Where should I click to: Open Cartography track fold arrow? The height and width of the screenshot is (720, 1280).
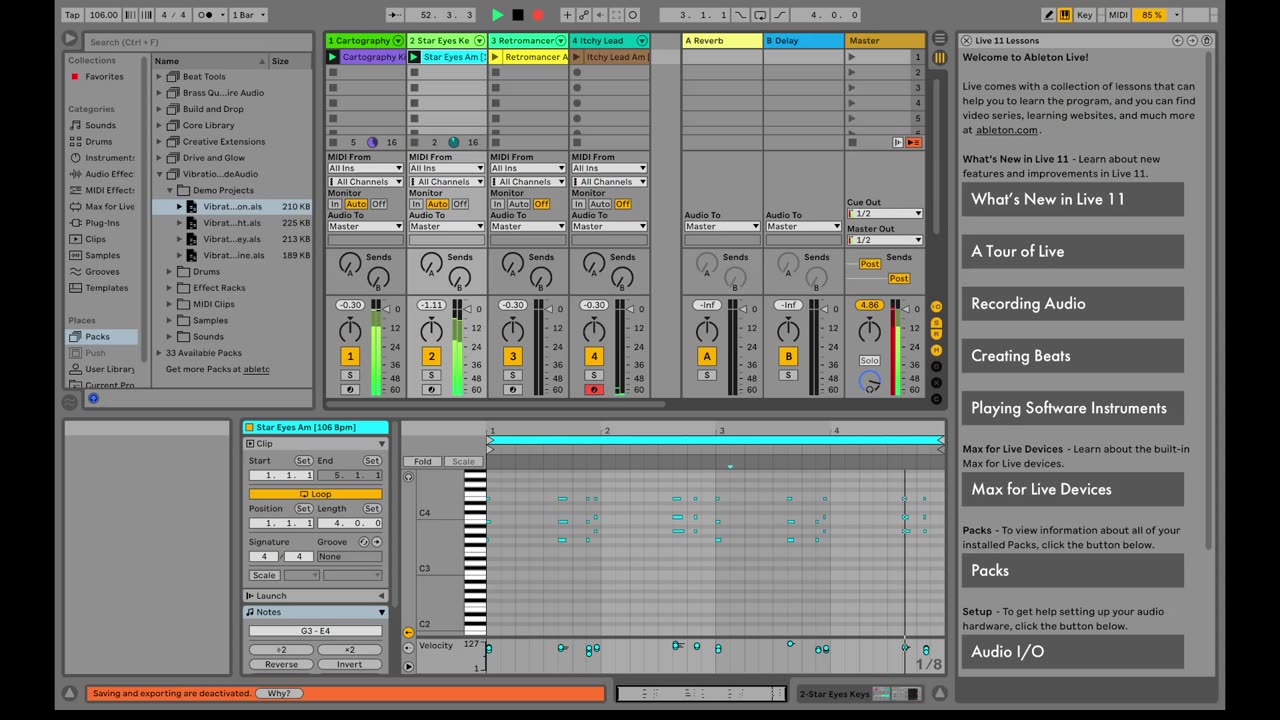click(398, 41)
